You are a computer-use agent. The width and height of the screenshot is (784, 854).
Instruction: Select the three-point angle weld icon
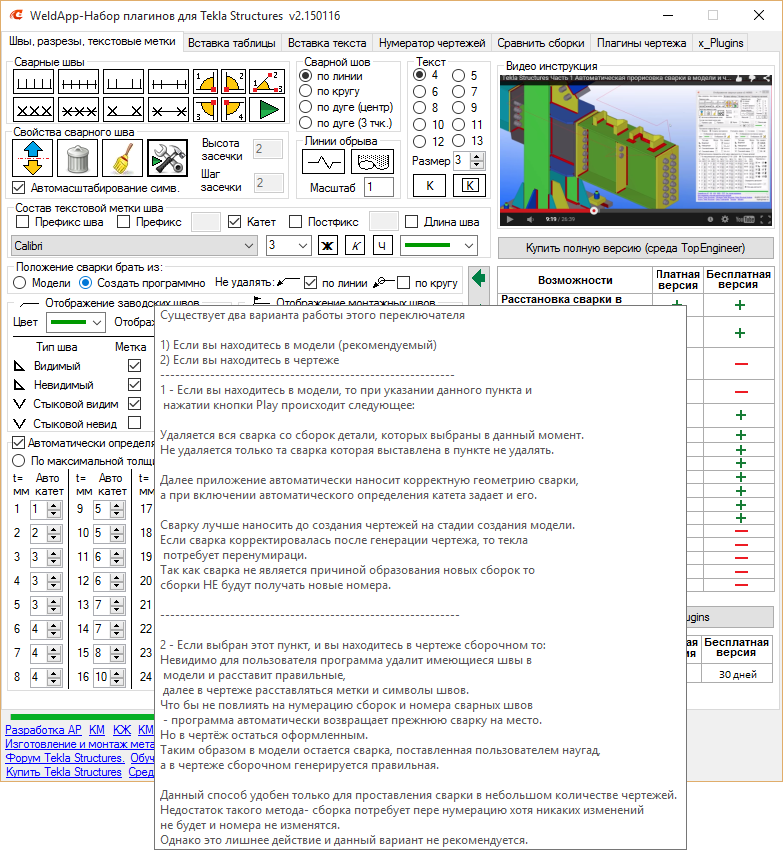click(x=268, y=82)
